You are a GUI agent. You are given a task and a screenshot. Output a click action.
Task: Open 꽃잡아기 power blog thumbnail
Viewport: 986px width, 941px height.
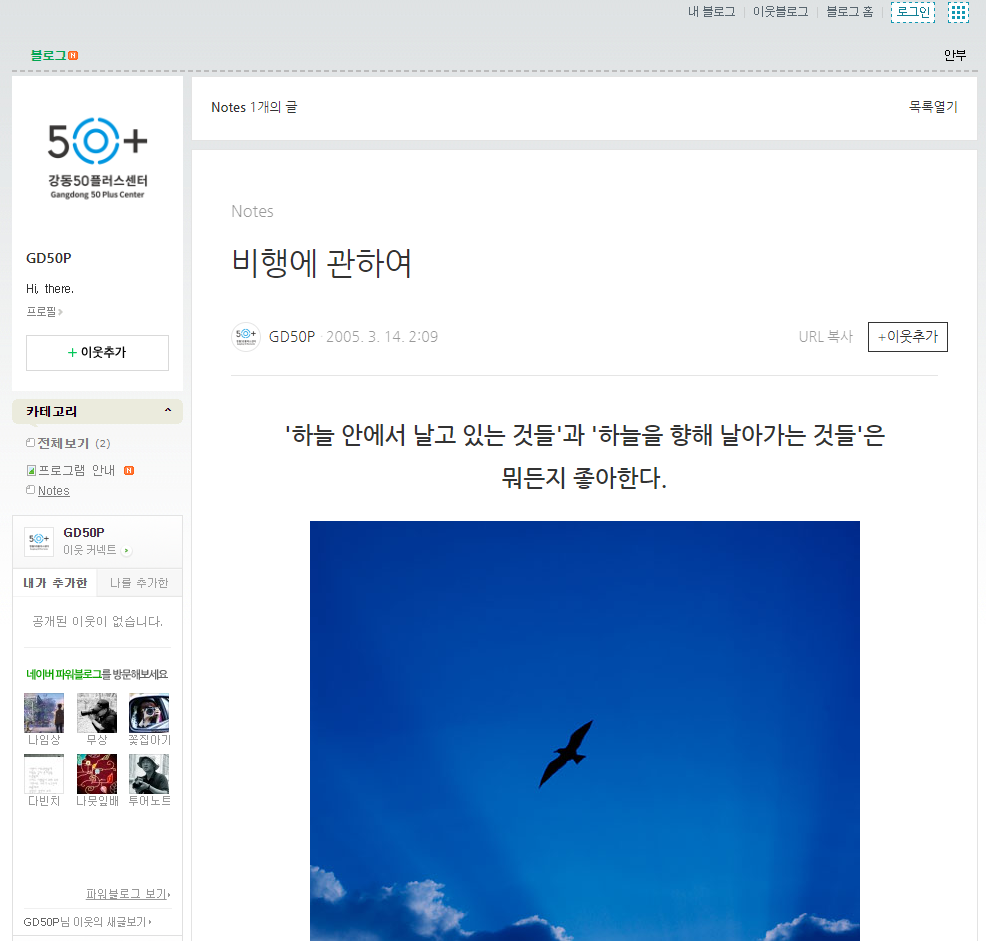pyautogui.click(x=149, y=713)
